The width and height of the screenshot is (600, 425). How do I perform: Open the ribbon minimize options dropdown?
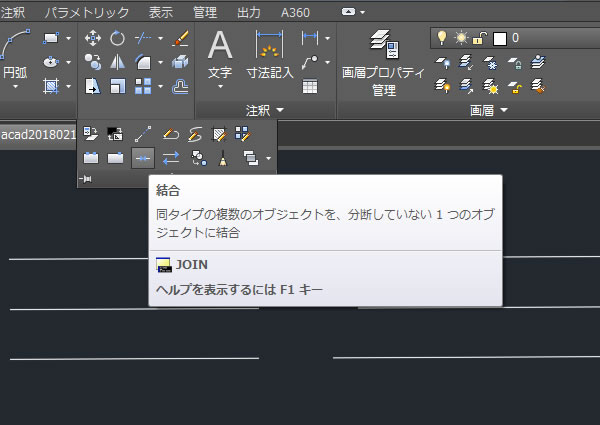point(362,12)
